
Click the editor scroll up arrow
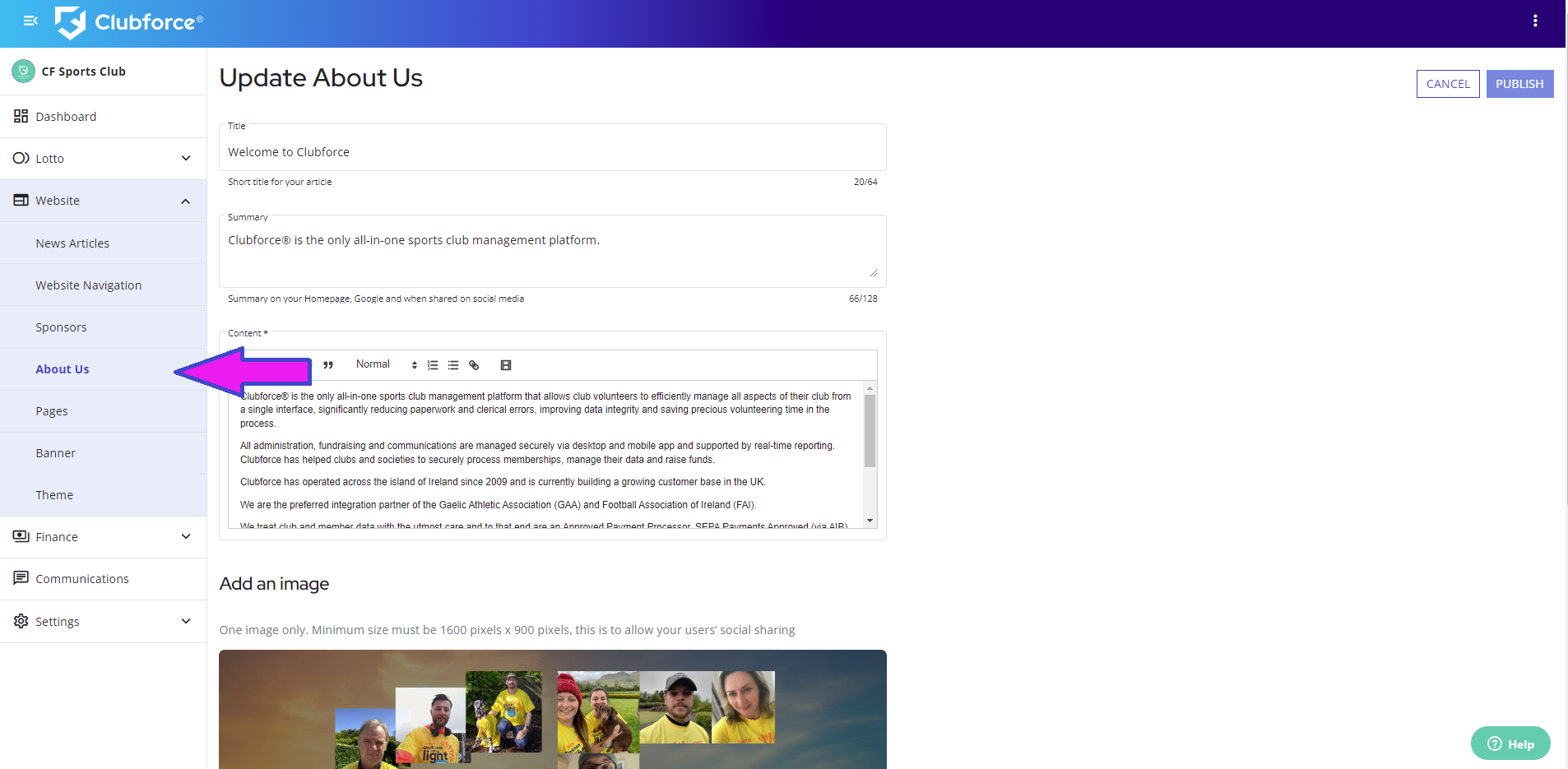coord(870,388)
